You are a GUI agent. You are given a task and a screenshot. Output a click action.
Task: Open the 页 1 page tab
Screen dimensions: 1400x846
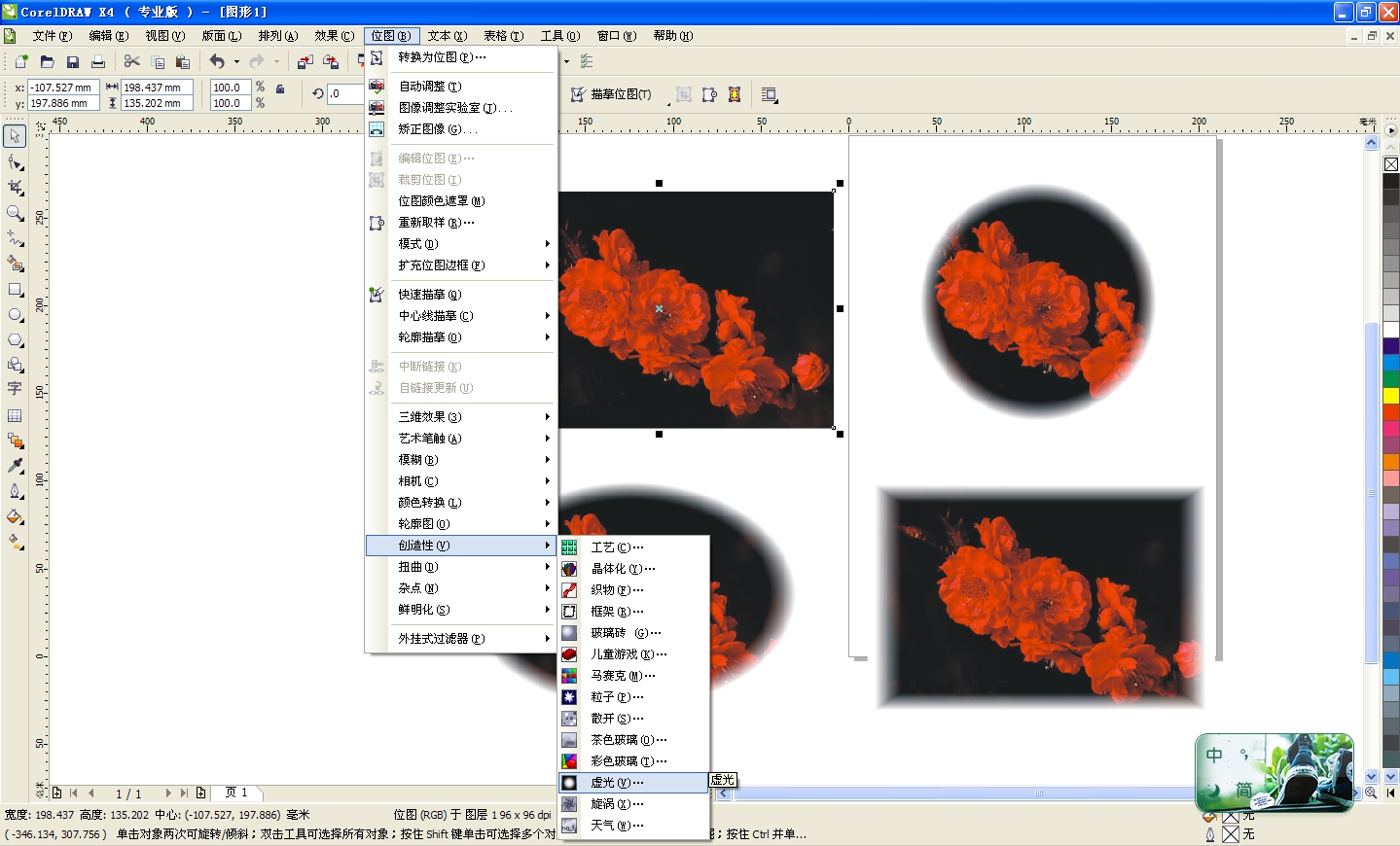point(236,793)
